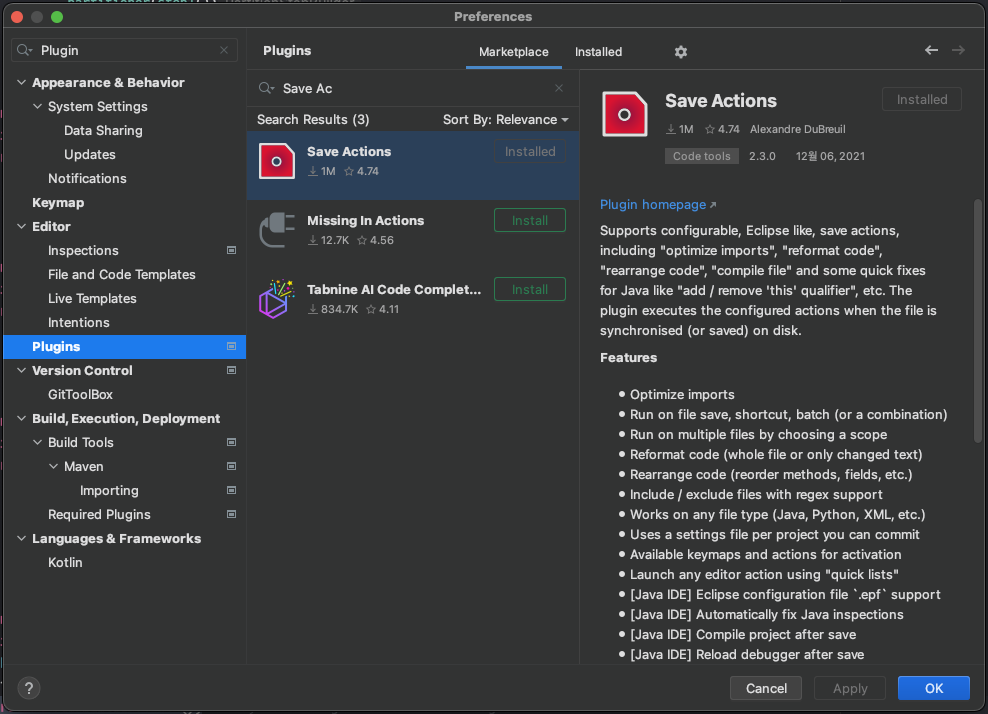Image resolution: width=988 pixels, height=714 pixels.
Task: Close the Preferences window with red button
Action: (x=17, y=17)
